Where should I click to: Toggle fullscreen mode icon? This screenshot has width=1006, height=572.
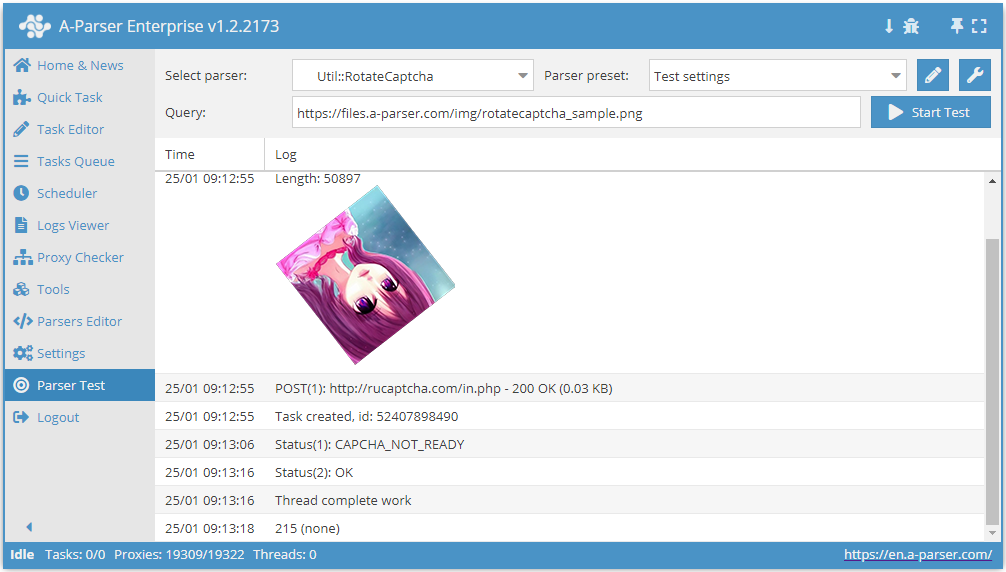tap(979, 26)
